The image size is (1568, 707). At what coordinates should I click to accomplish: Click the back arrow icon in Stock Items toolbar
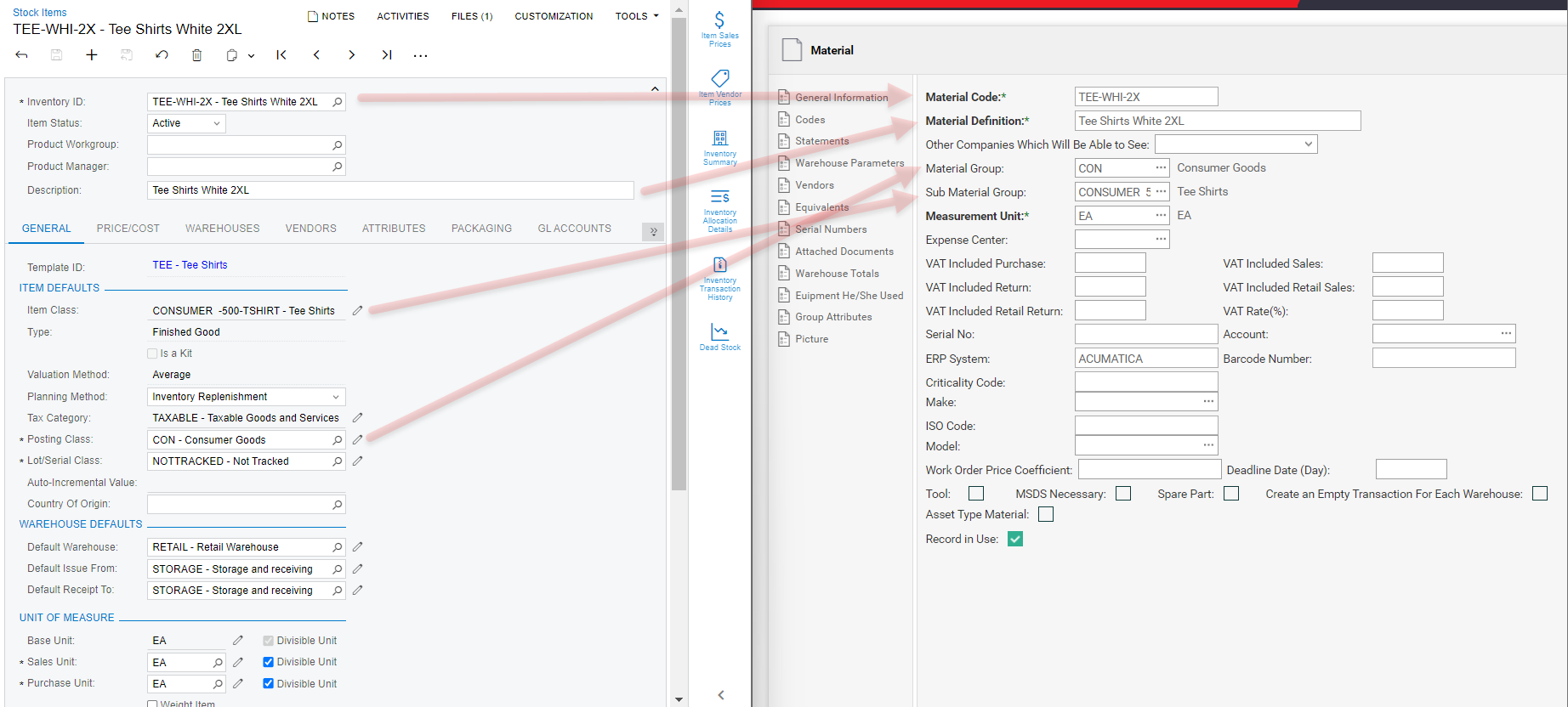coord(22,55)
